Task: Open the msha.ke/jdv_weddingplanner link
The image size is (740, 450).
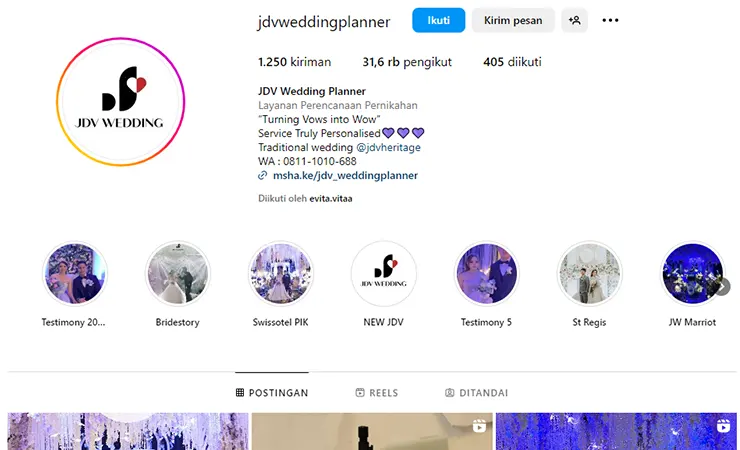Action: 345,175
